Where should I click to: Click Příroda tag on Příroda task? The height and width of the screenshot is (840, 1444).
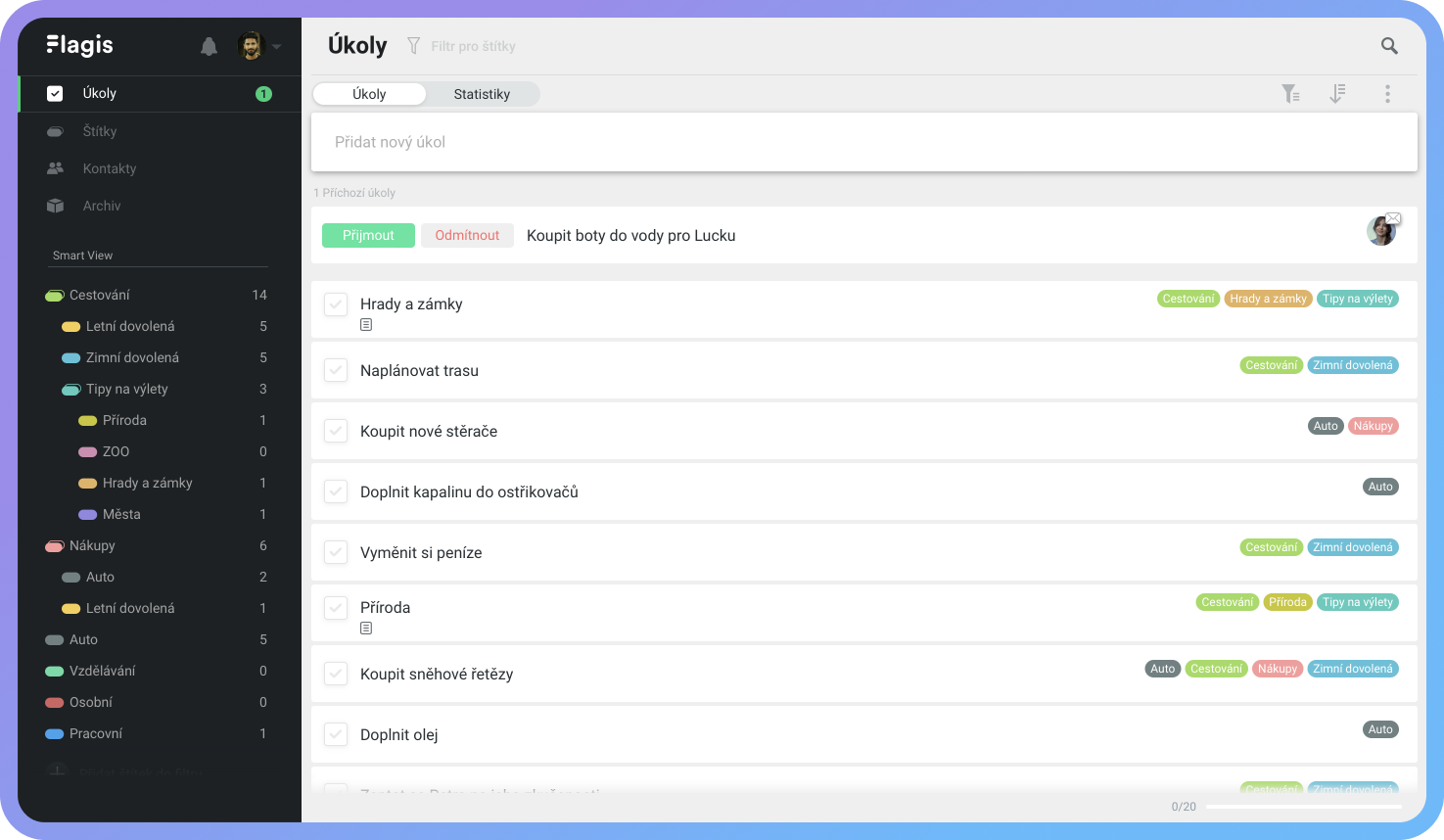(x=1287, y=602)
